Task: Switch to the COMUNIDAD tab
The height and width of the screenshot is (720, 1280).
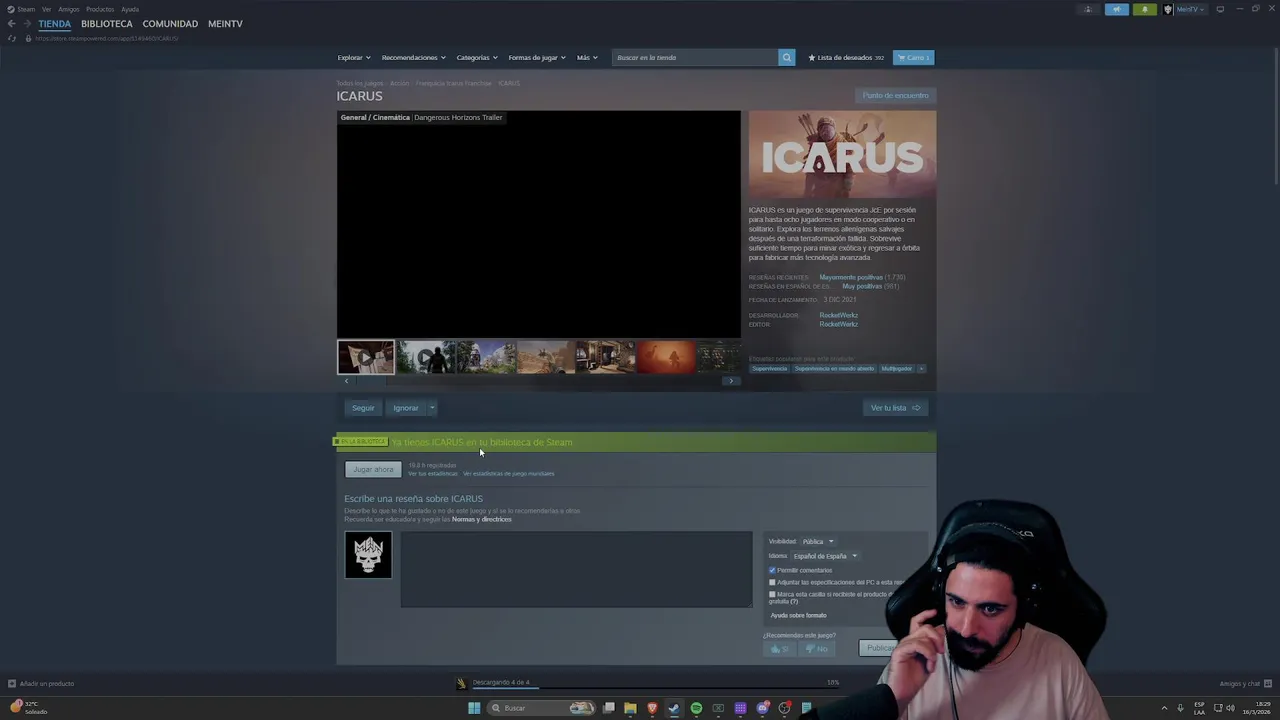Action: point(170,24)
